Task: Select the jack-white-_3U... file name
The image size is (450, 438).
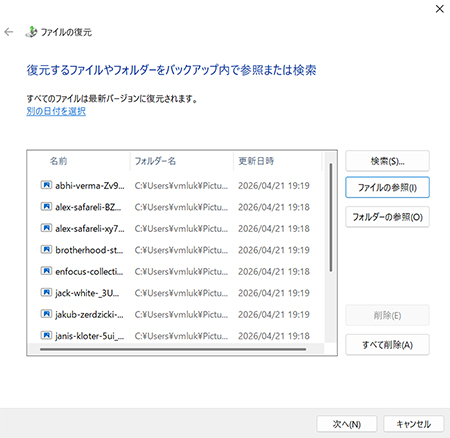Action: click(87, 293)
